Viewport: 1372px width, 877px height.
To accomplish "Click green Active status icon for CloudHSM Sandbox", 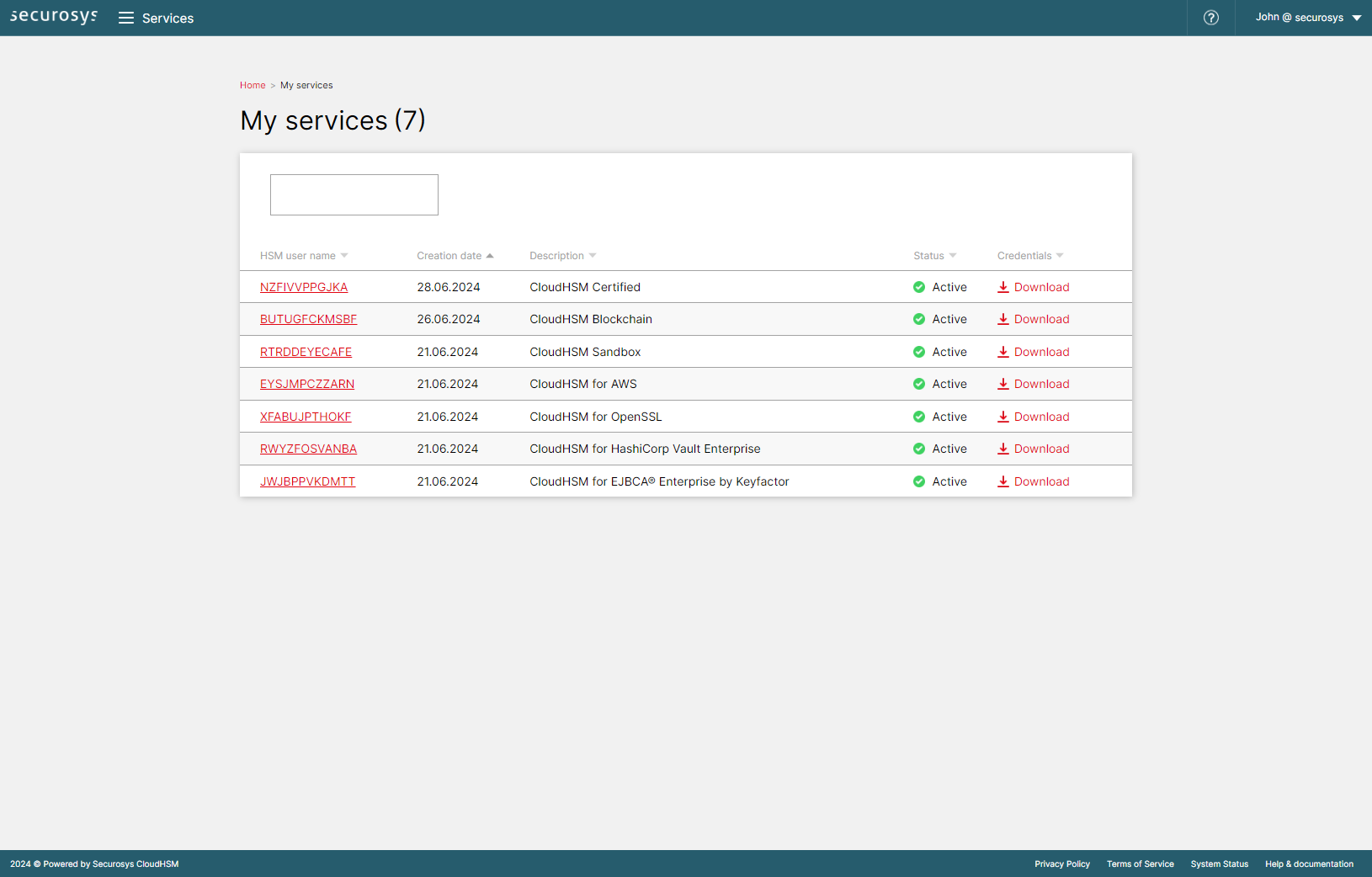I will [918, 352].
